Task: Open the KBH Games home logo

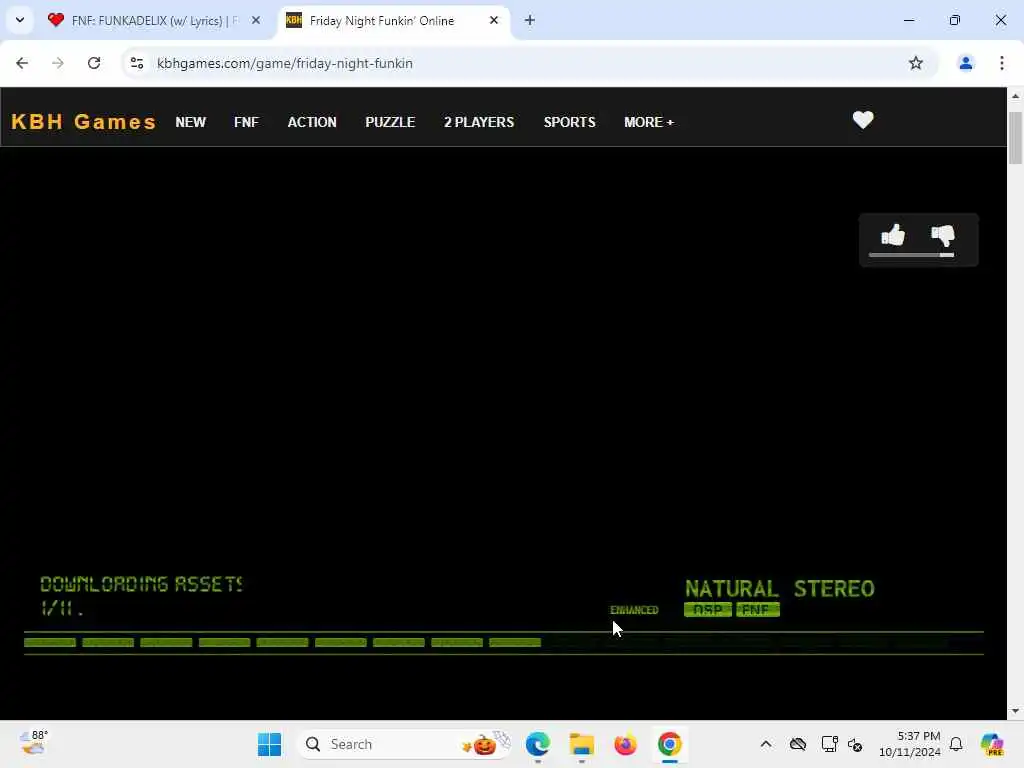Action: coord(84,122)
